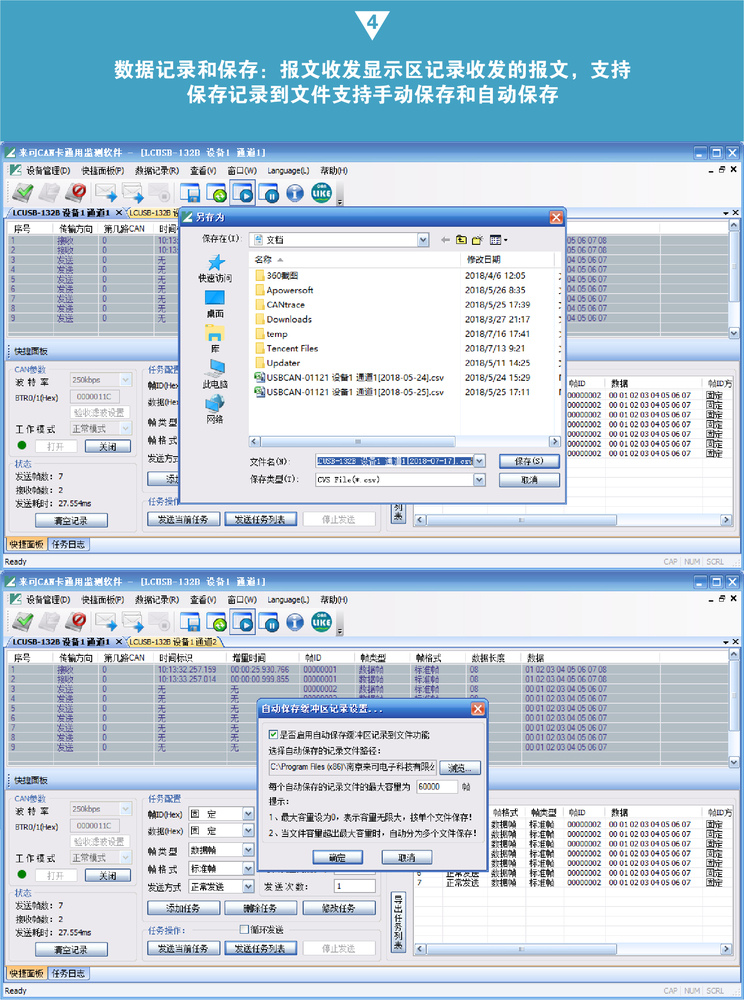The image size is (744, 1000).
Task: Open the Downloads folder in the file list
Action: (288, 319)
